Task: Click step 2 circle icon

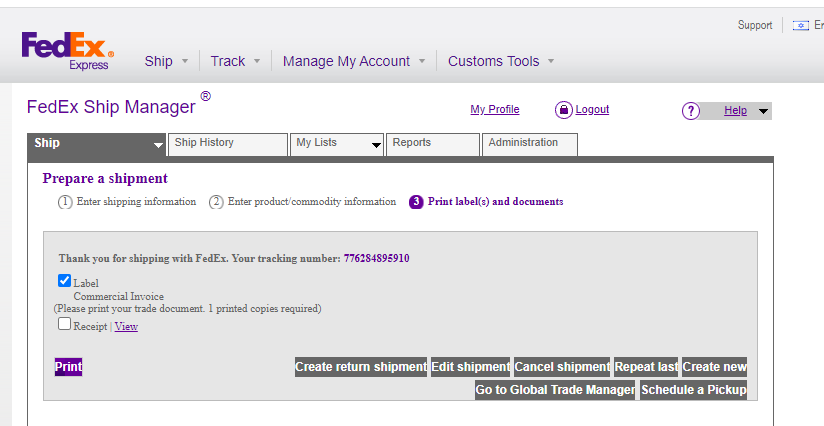Action: 216,202
